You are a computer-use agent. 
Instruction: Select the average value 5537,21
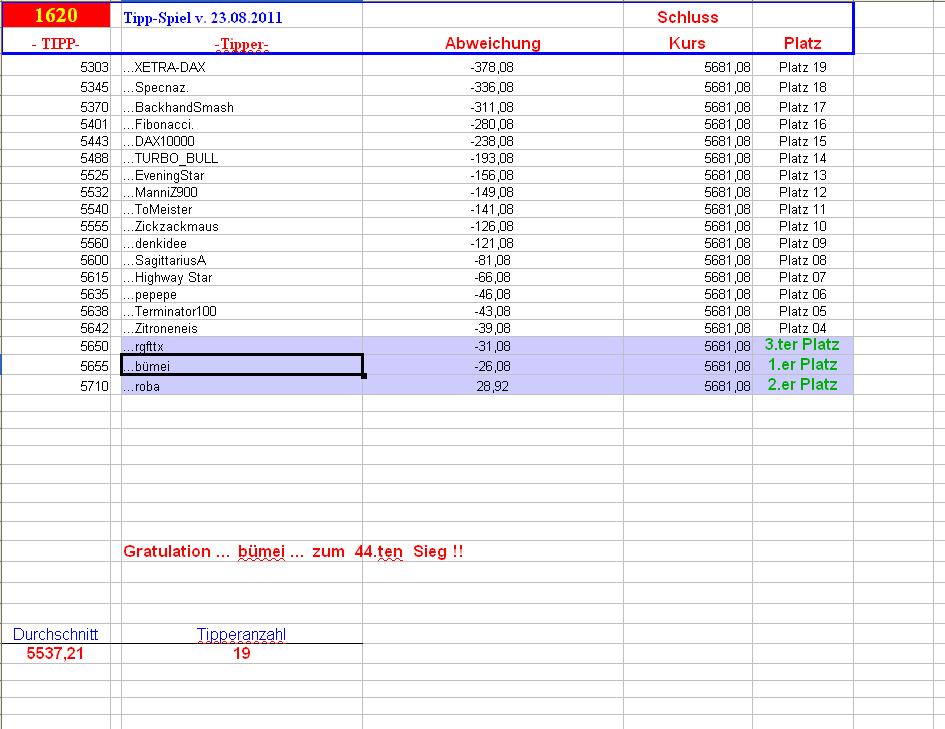[55, 653]
